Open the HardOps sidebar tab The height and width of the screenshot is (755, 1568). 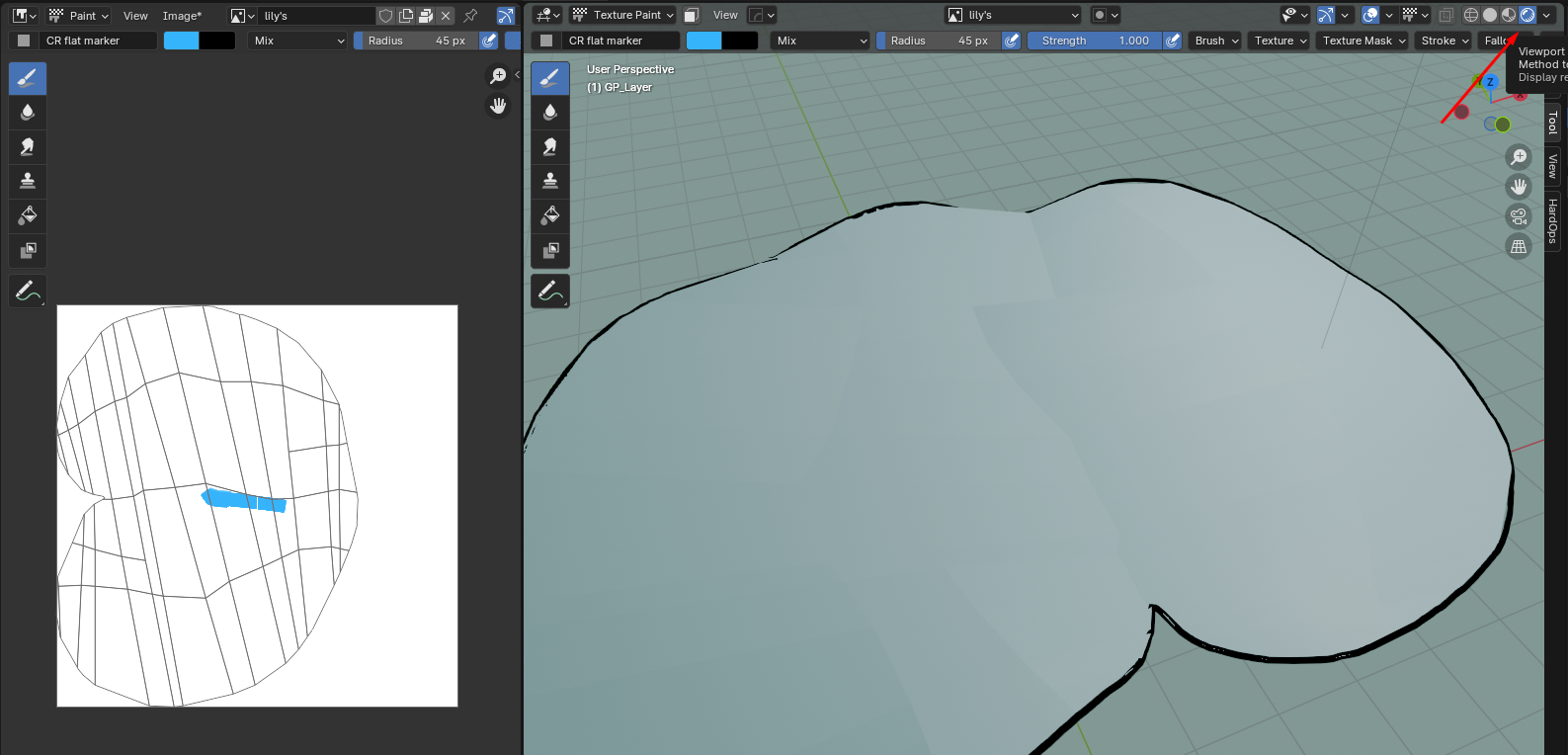(1553, 220)
